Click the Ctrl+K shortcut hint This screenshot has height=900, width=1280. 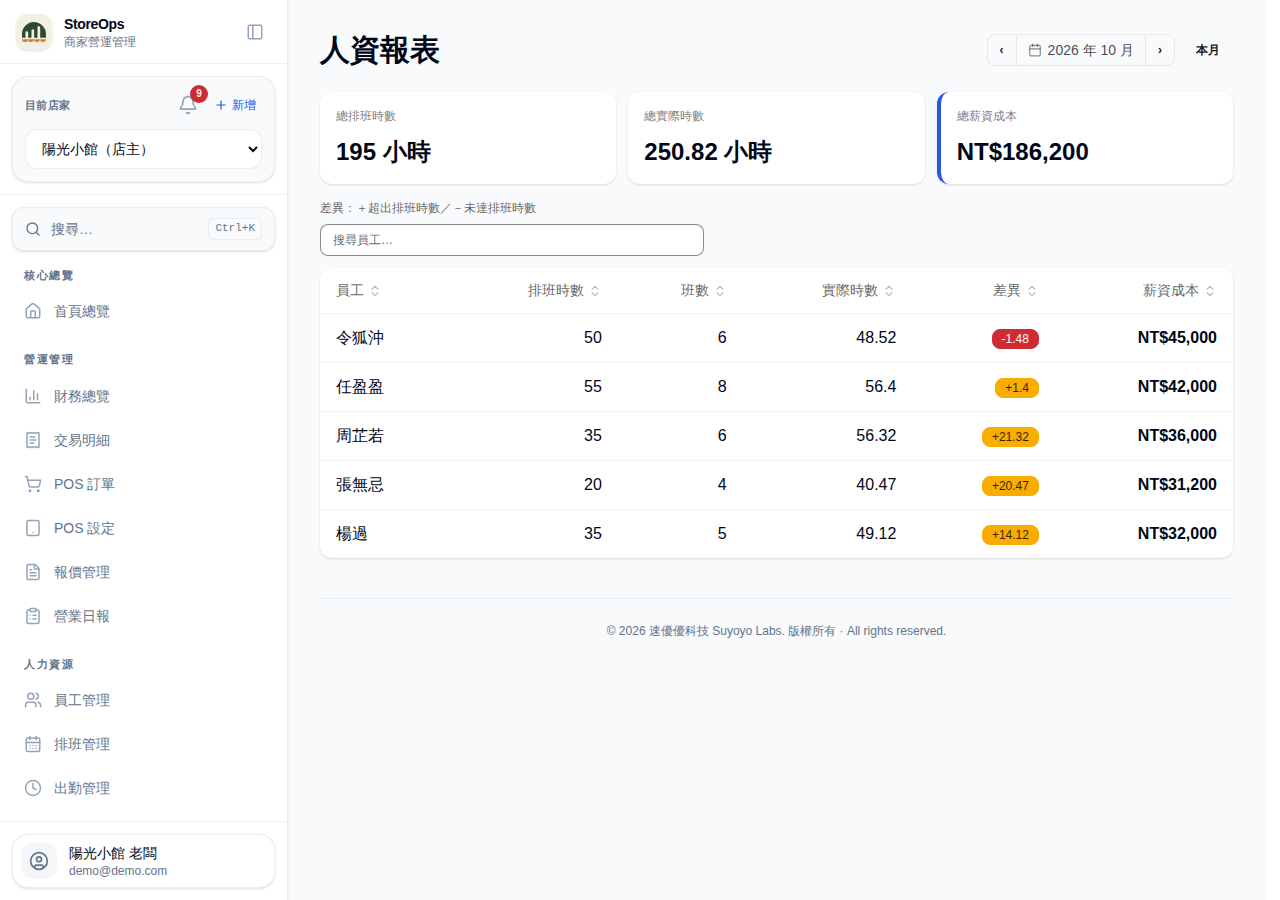pyautogui.click(x=235, y=228)
